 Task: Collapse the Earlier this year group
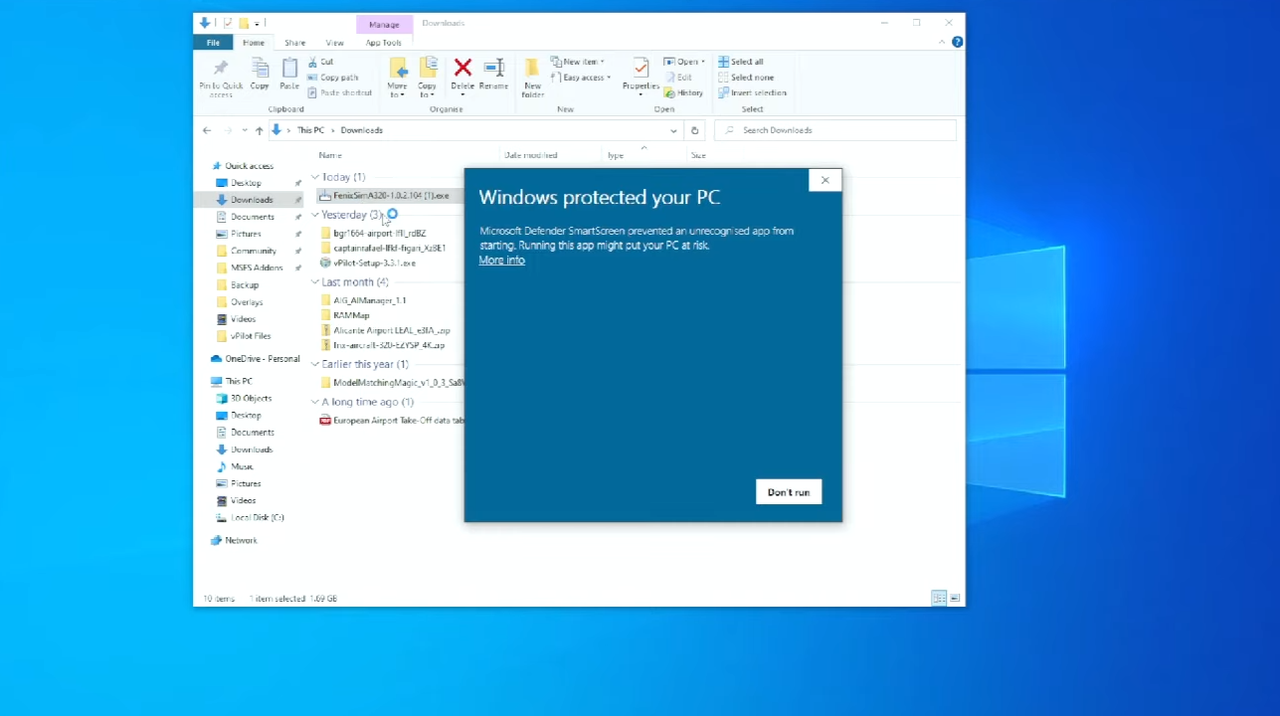pos(315,364)
